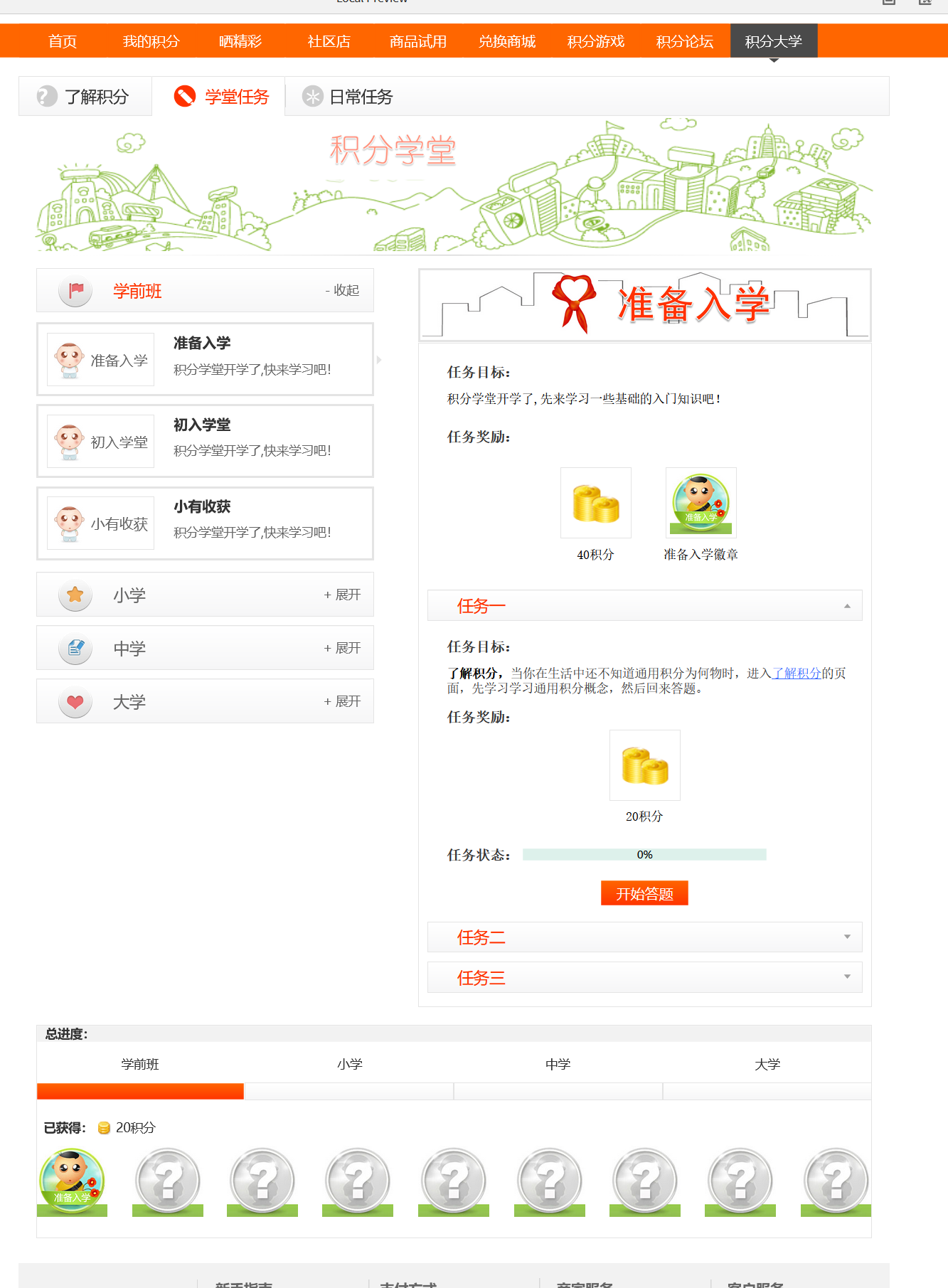Open the 准备入学 lesson card
Image resolution: width=948 pixels, height=1288 pixels.
pos(205,359)
